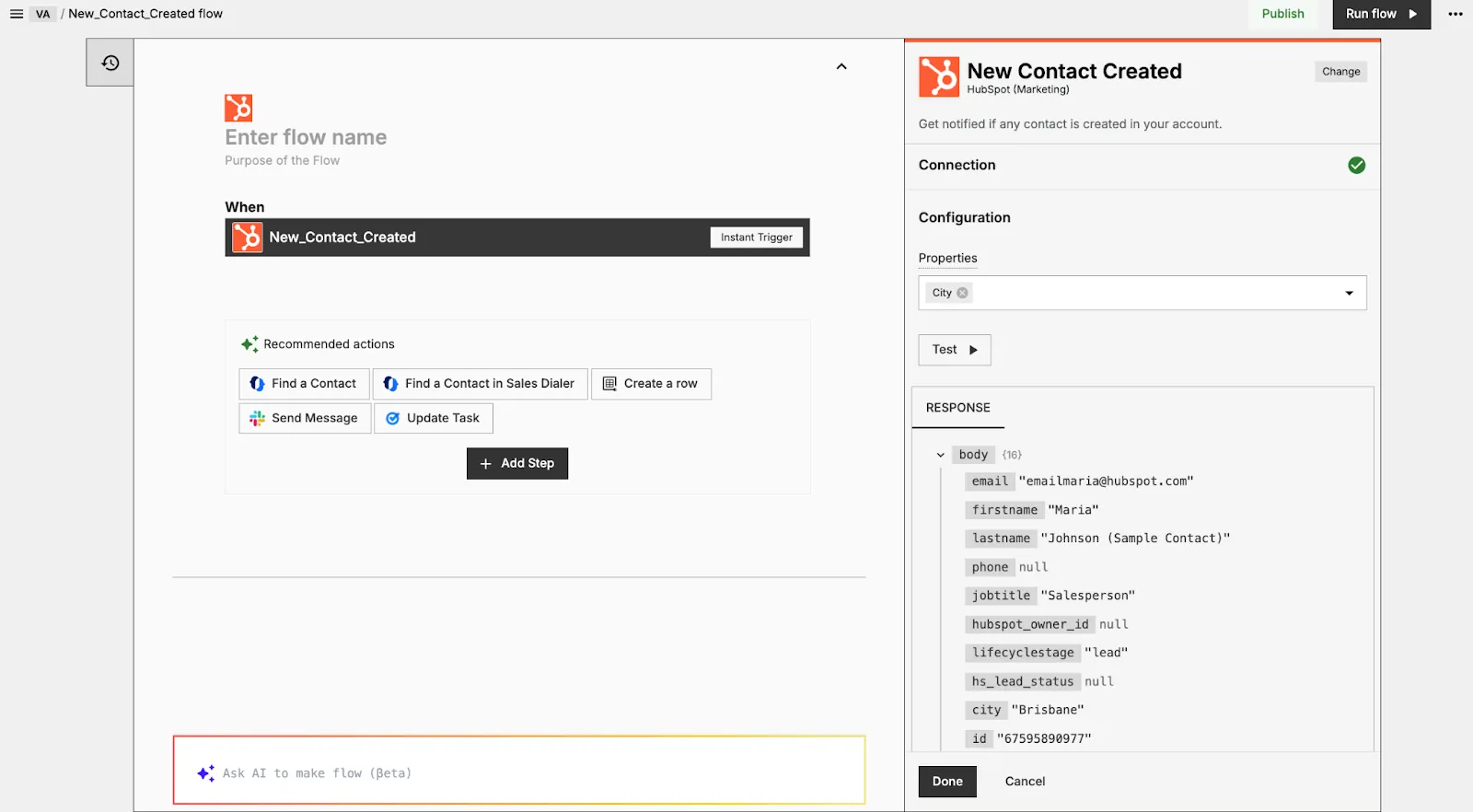
Task: Click the "Johnson (Sample Contact)" value
Action: [x=1135, y=539]
